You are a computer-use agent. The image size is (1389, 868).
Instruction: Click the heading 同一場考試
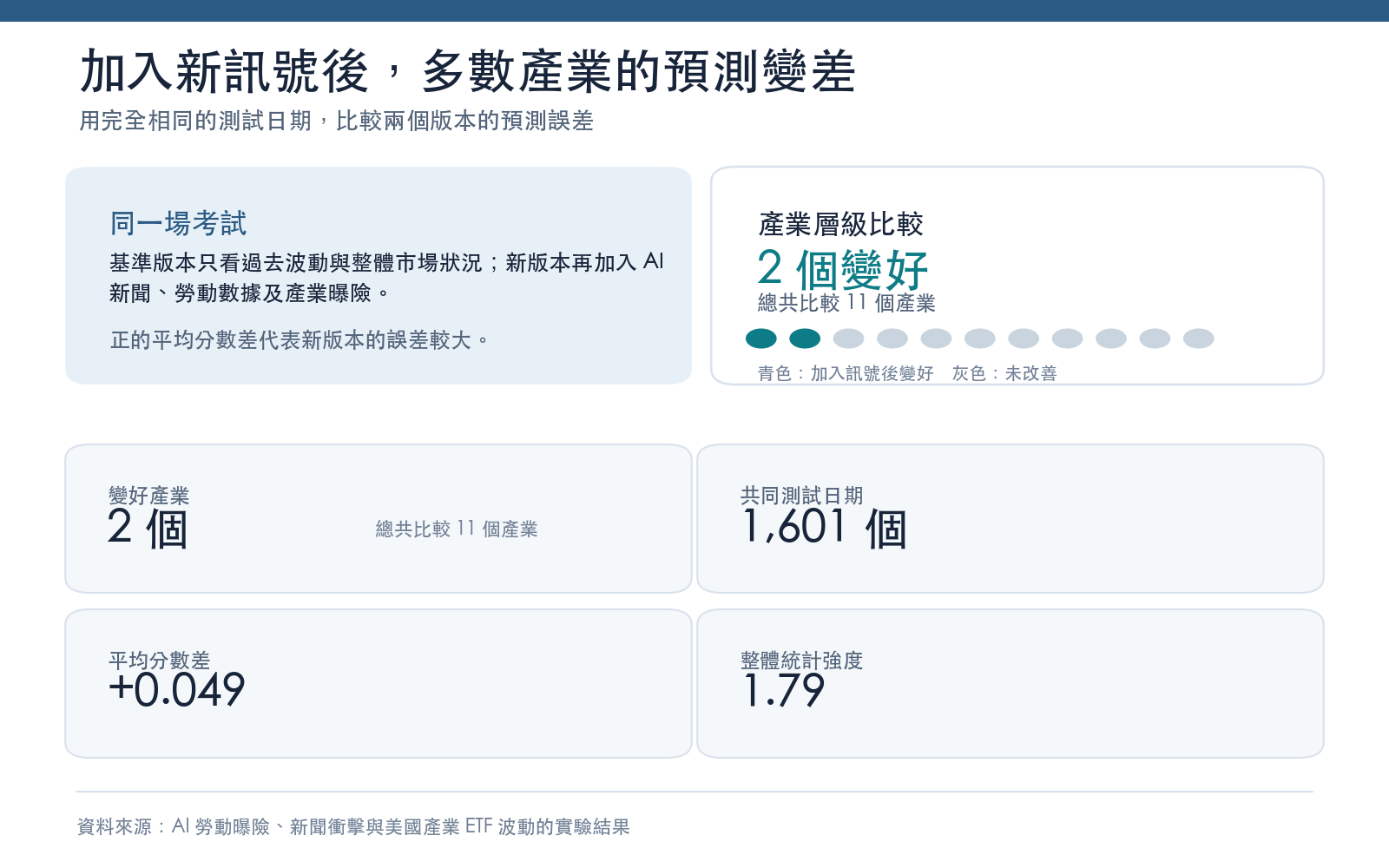178,223
